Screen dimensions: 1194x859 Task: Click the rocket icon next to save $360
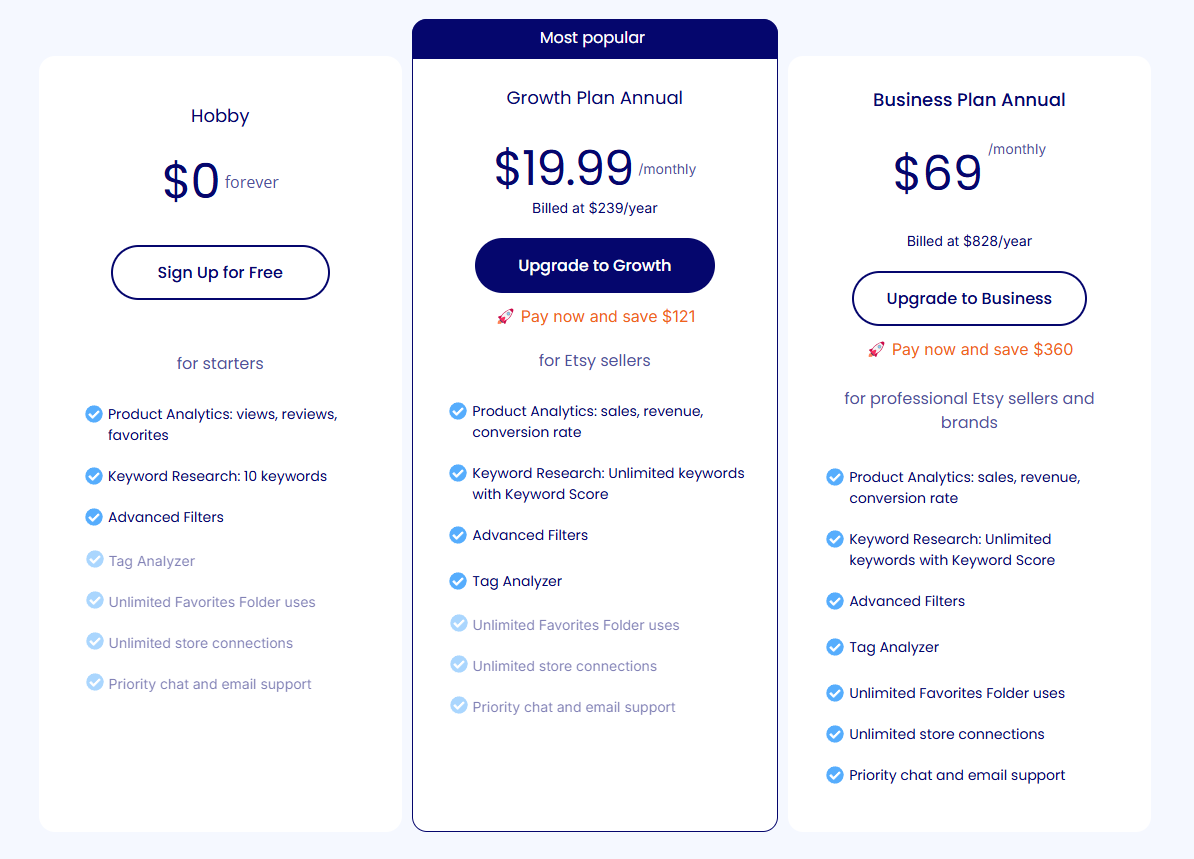point(877,350)
